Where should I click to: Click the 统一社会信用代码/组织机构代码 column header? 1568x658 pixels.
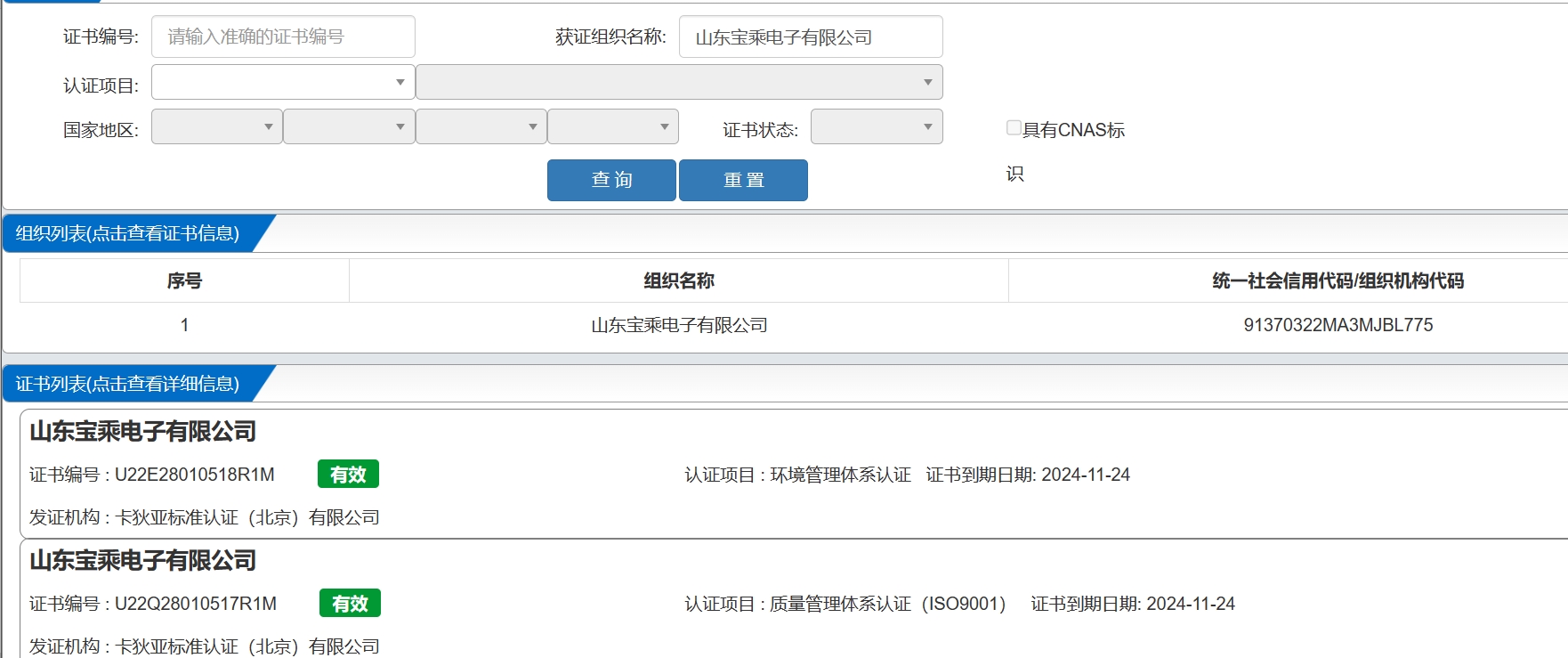coord(1338,280)
